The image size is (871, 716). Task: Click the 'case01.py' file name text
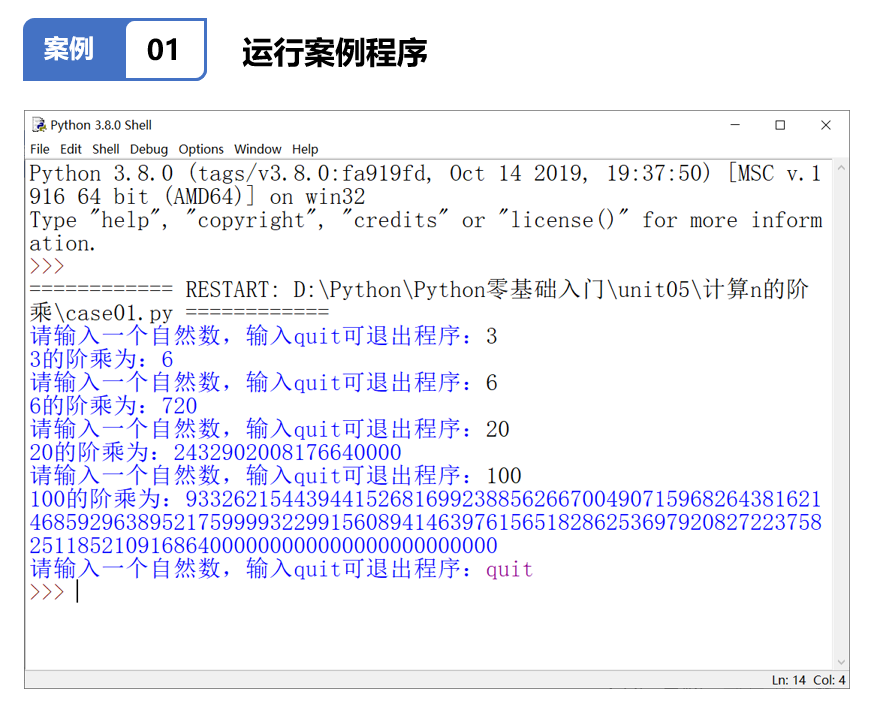click(119, 314)
